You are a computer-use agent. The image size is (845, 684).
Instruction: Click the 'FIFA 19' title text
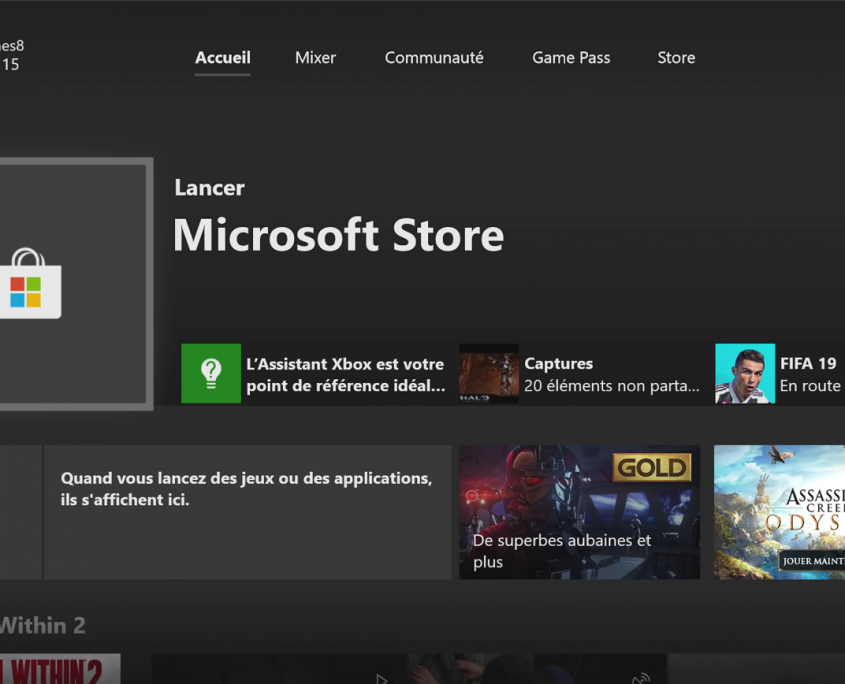coord(808,363)
